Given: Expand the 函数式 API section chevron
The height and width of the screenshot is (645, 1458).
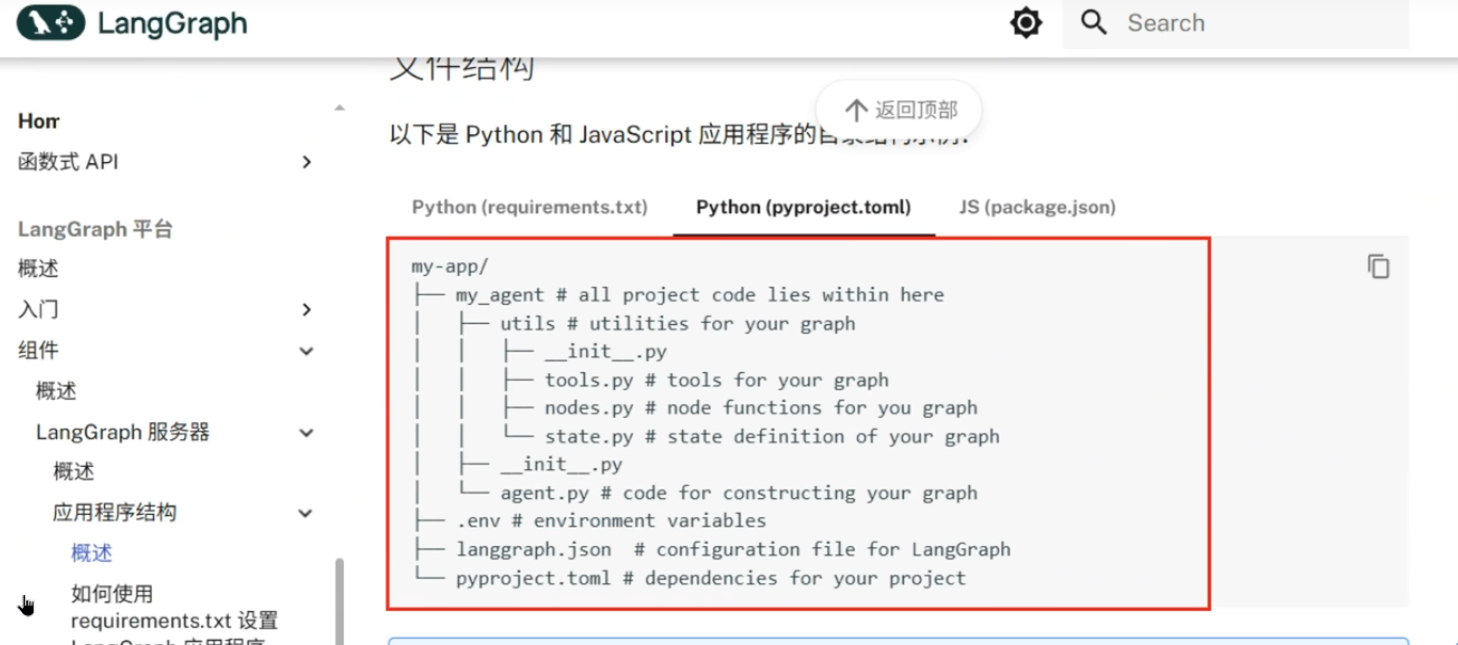Looking at the screenshot, I should (x=307, y=162).
